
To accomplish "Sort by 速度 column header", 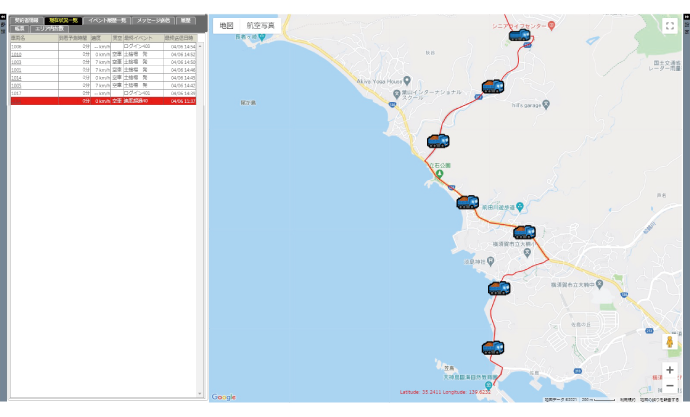I will 96,38.
